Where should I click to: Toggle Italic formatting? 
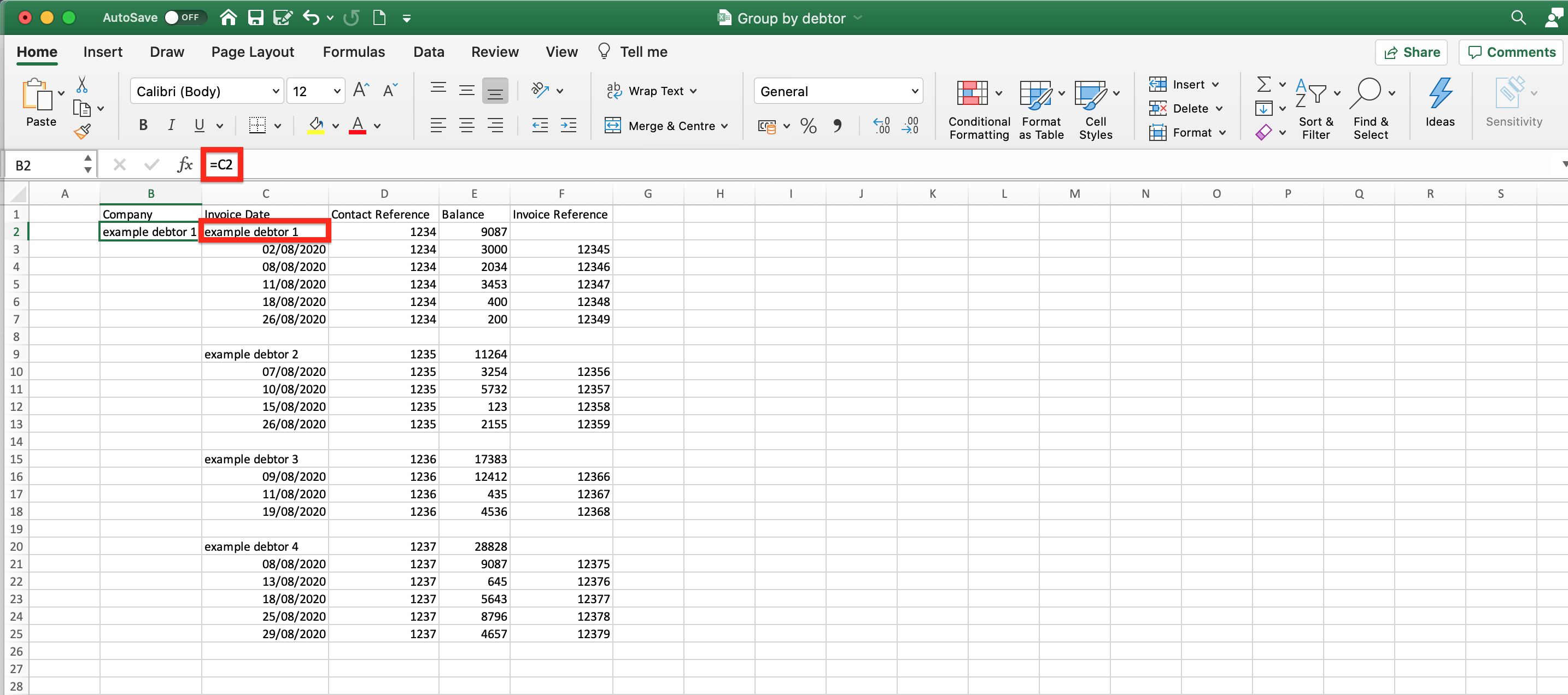pos(172,125)
